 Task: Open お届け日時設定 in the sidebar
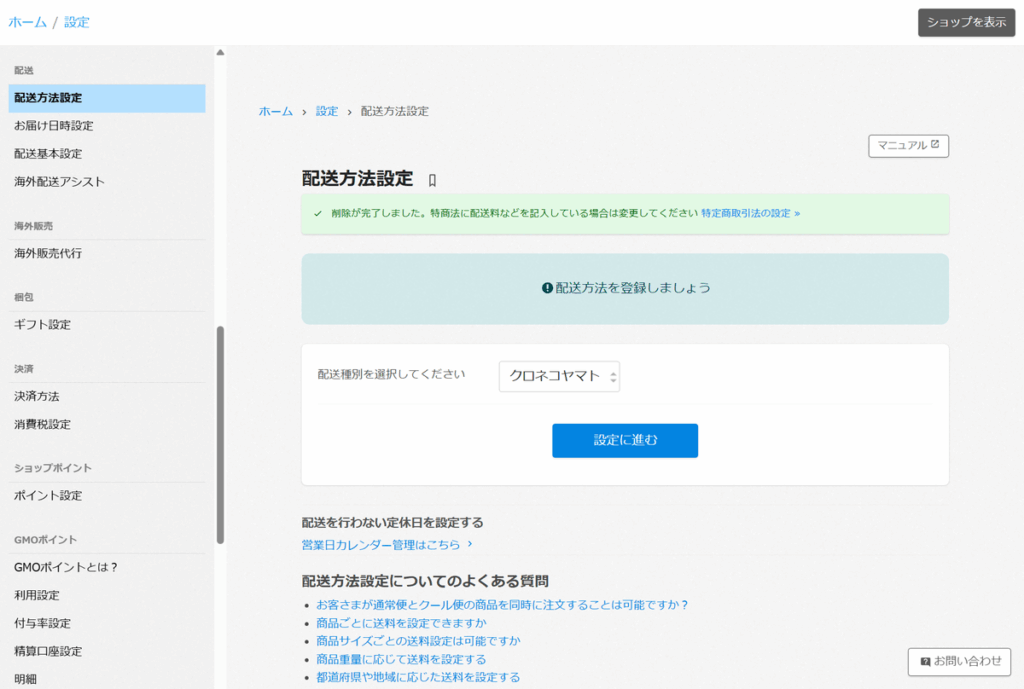coord(54,126)
